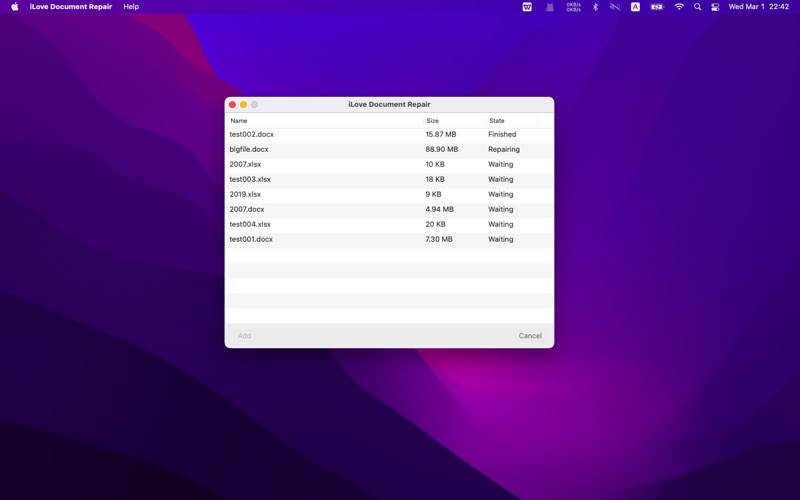Select the 2007.xlsx file name
The width and height of the screenshot is (800, 500).
coord(245,164)
